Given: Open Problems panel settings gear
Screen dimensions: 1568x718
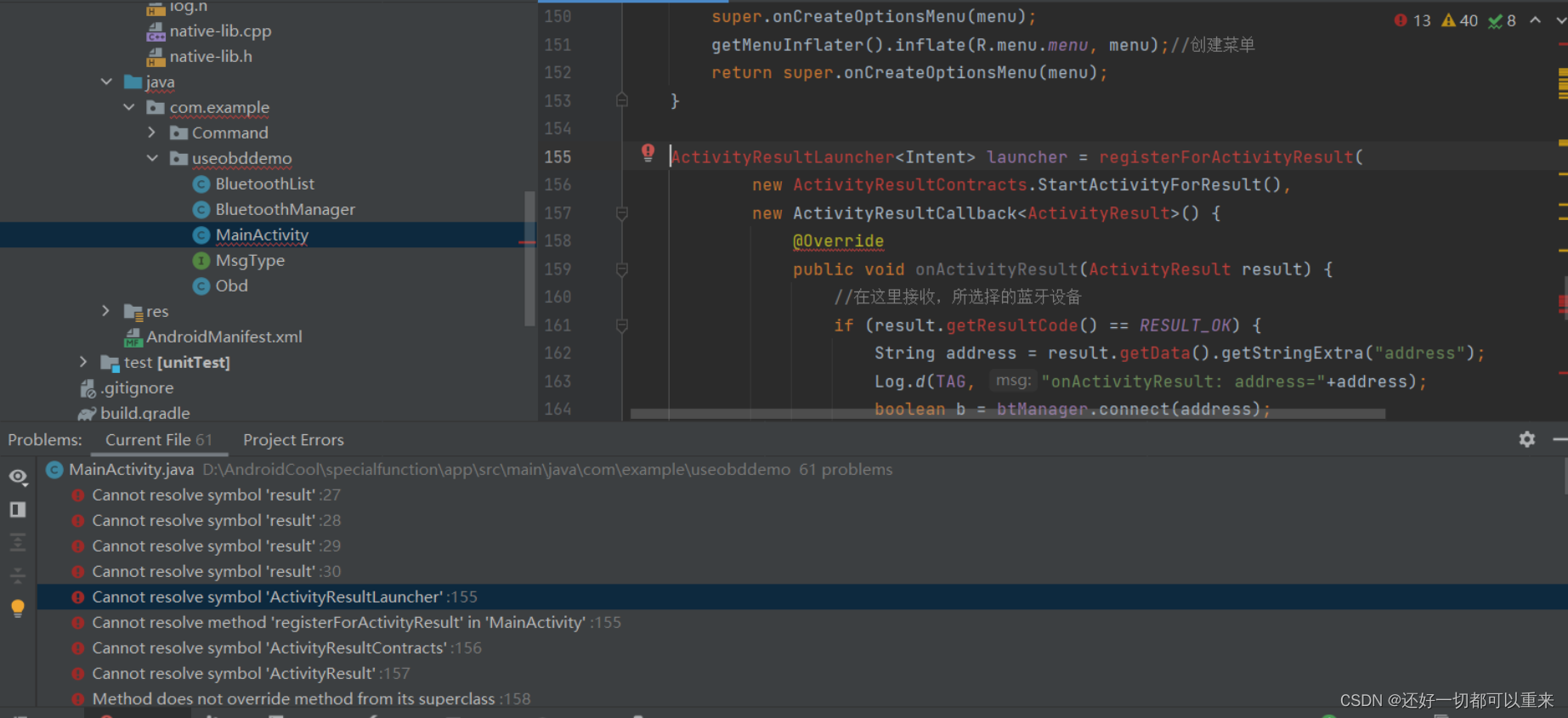Looking at the screenshot, I should coord(1527,439).
